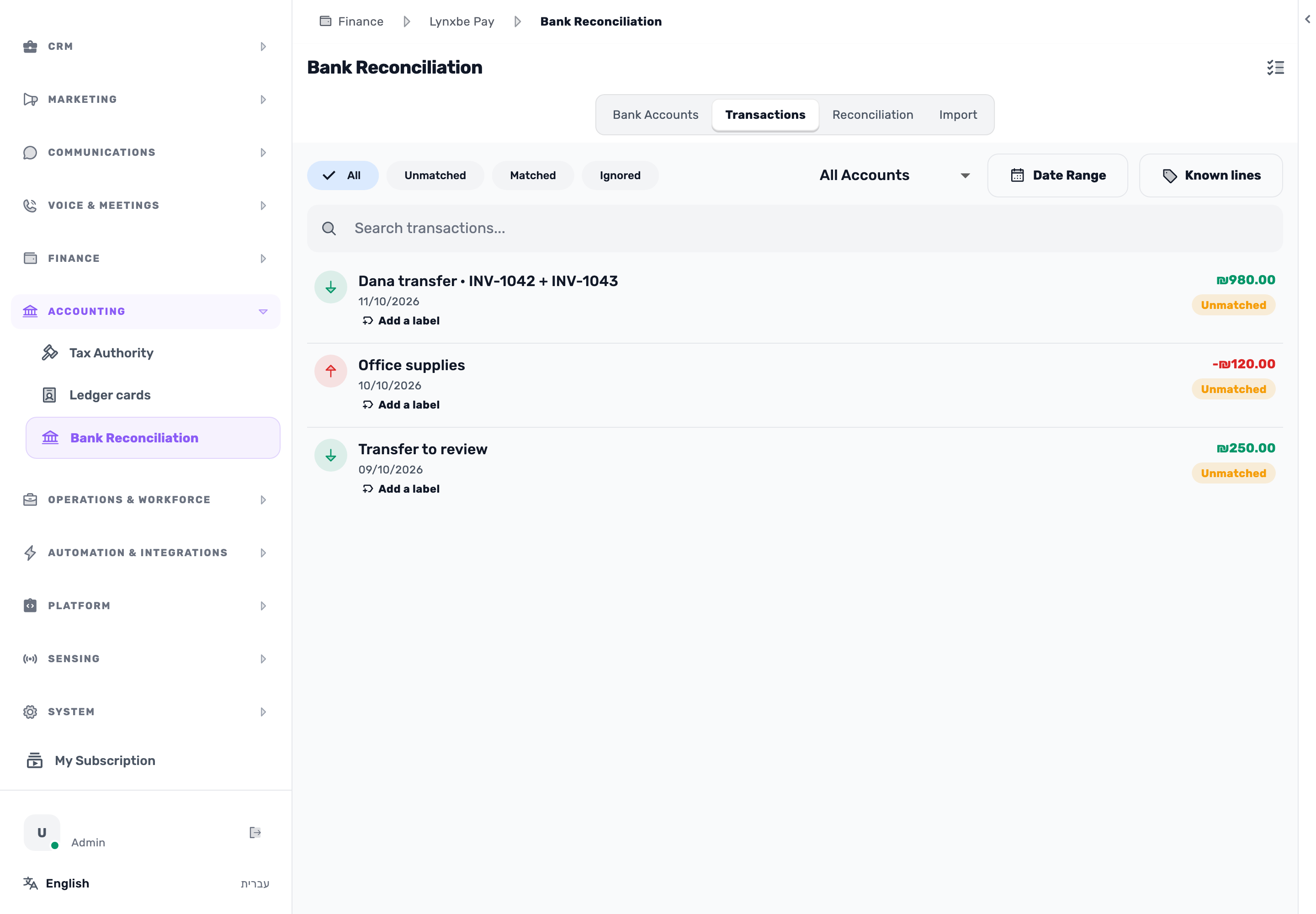
Task: Click the red arrow icon for Office supplies
Action: [x=330, y=371]
